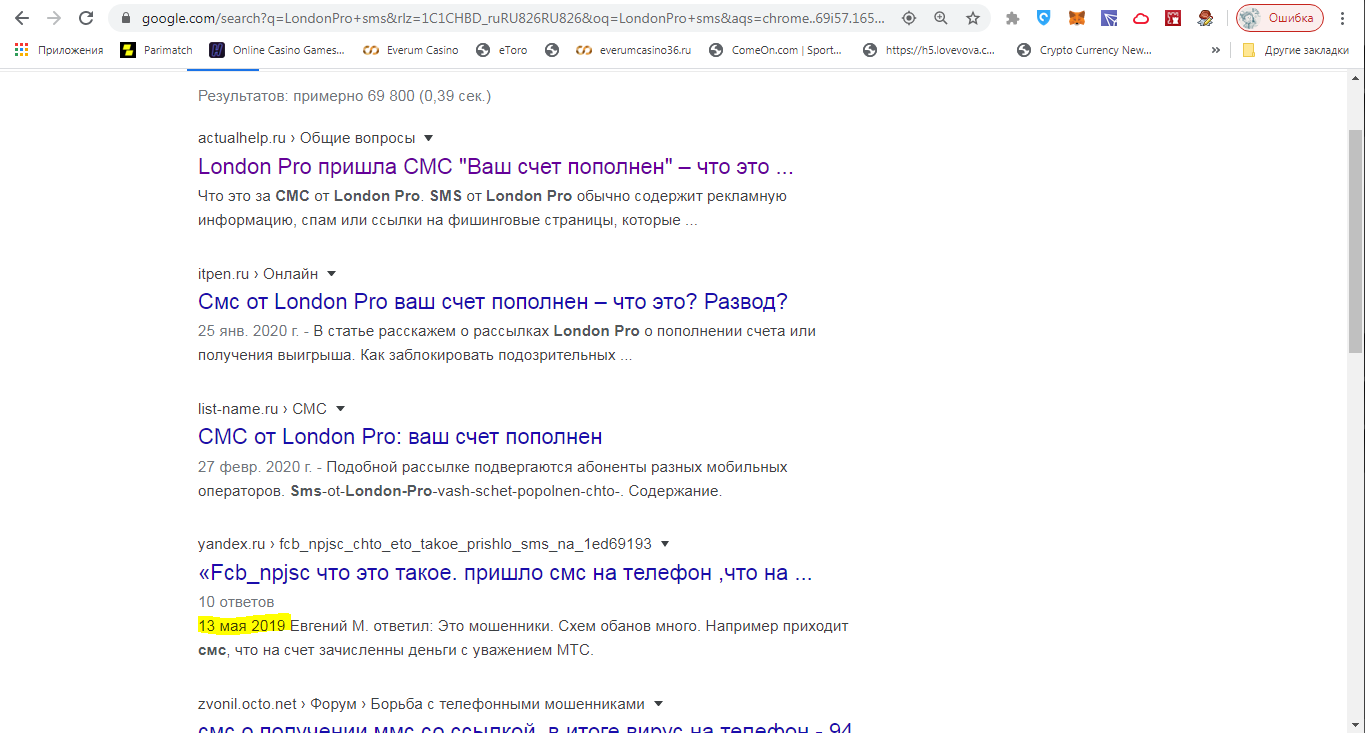Open Online Casino Games bookmark
Screen dimensions: 1365x733
coord(277,50)
